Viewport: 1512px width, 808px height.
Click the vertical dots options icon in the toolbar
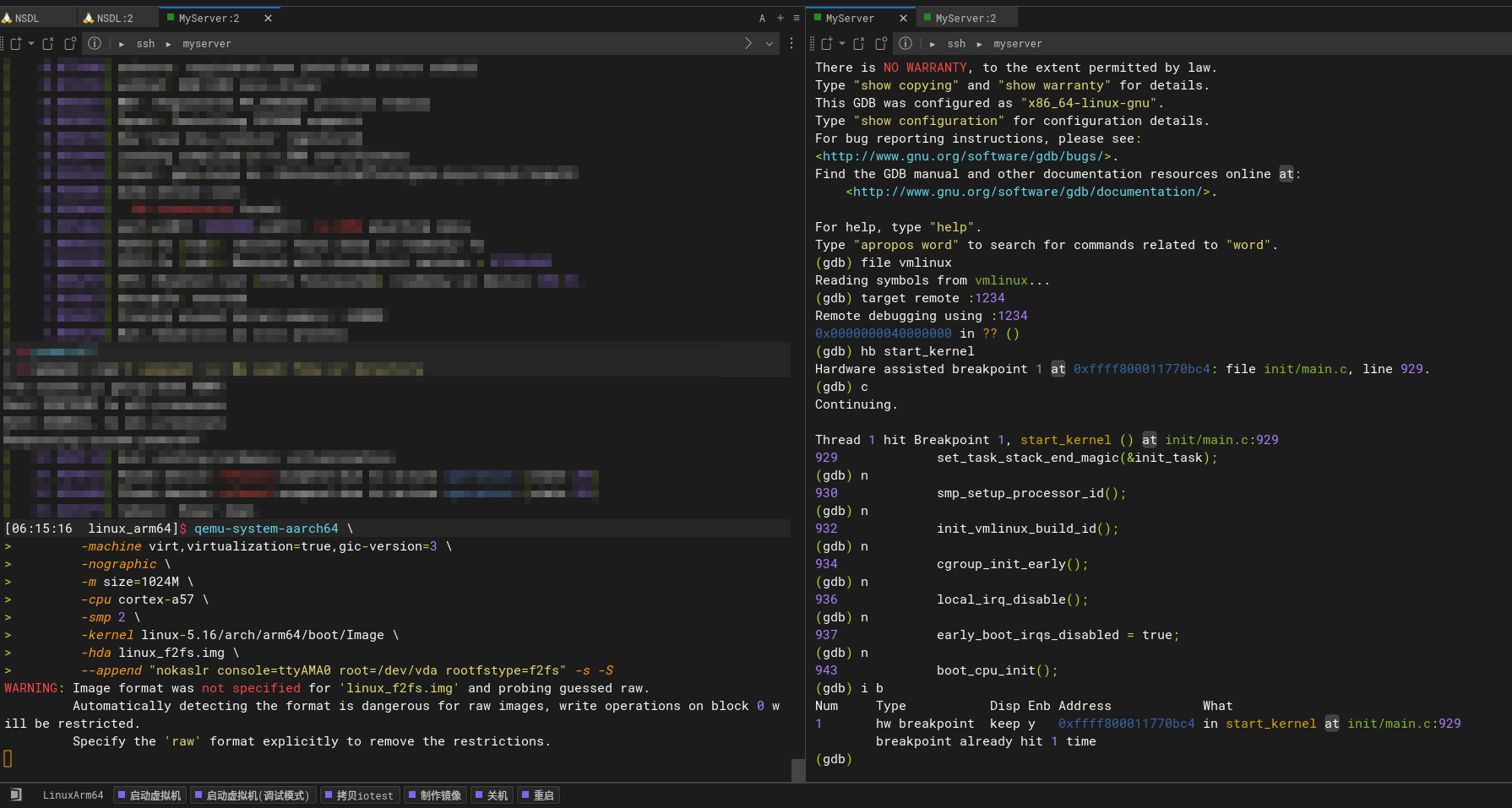(x=791, y=43)
